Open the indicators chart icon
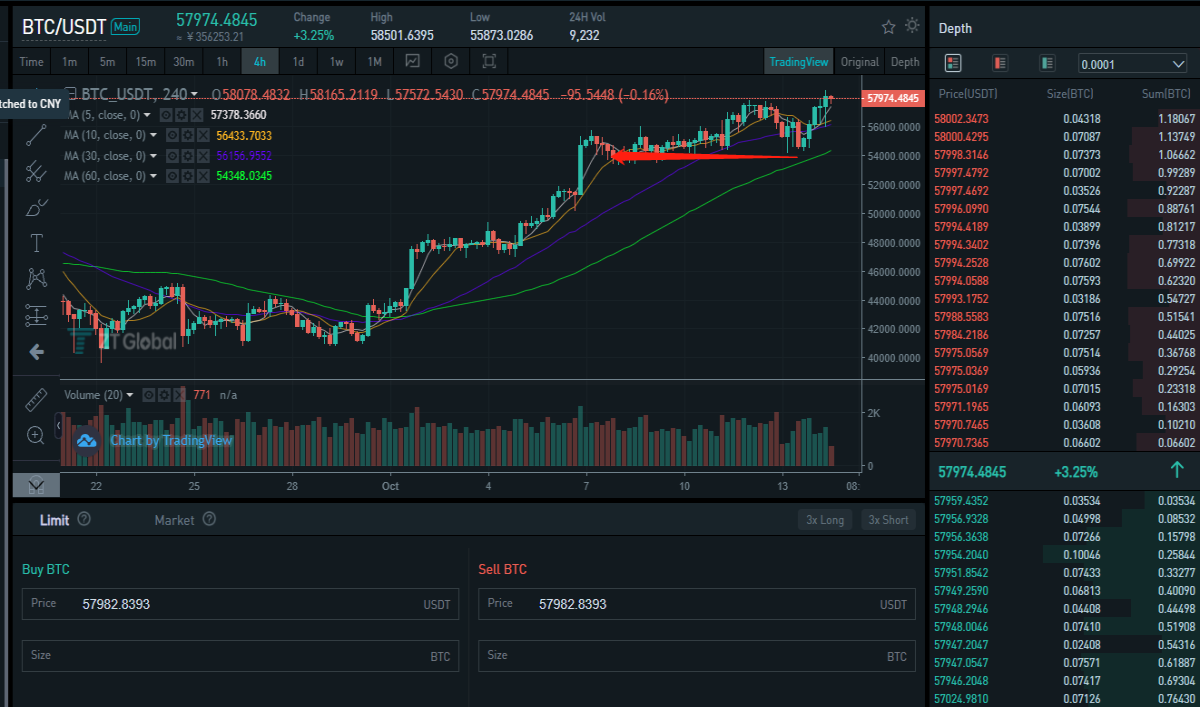 (x=413, y=62)
